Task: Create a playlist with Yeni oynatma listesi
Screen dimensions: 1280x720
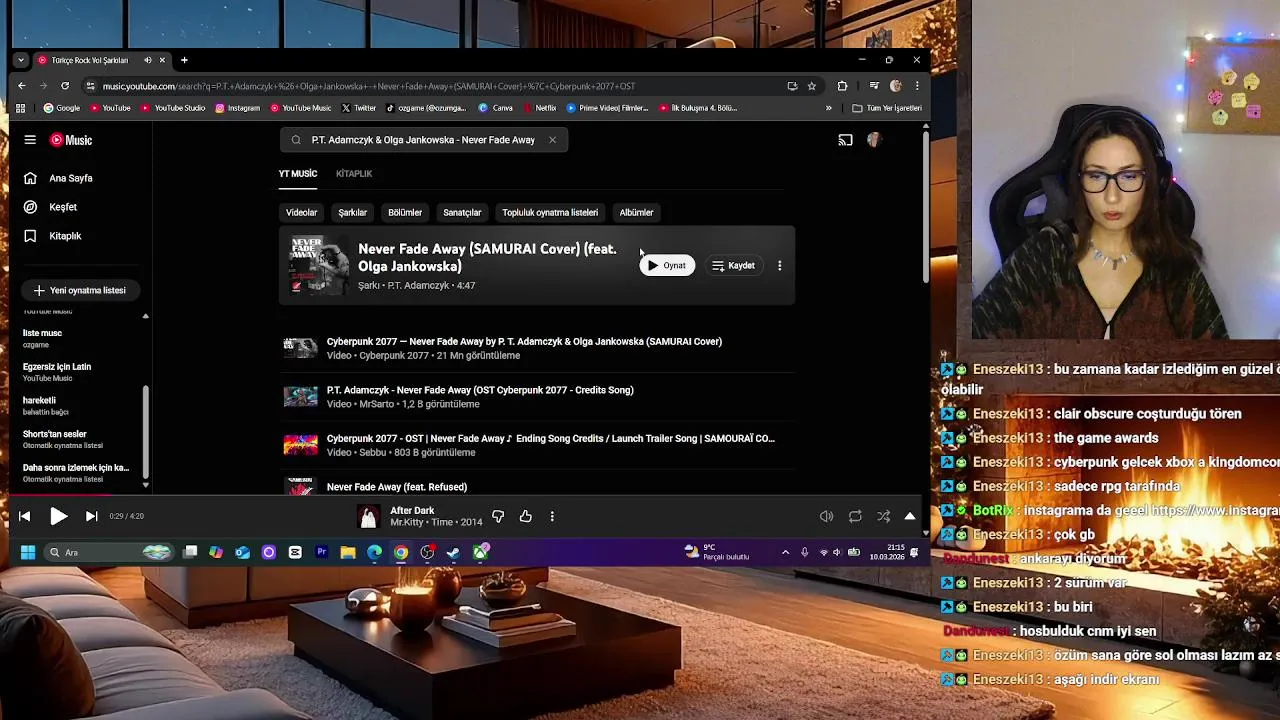Action: coord(80,290)
